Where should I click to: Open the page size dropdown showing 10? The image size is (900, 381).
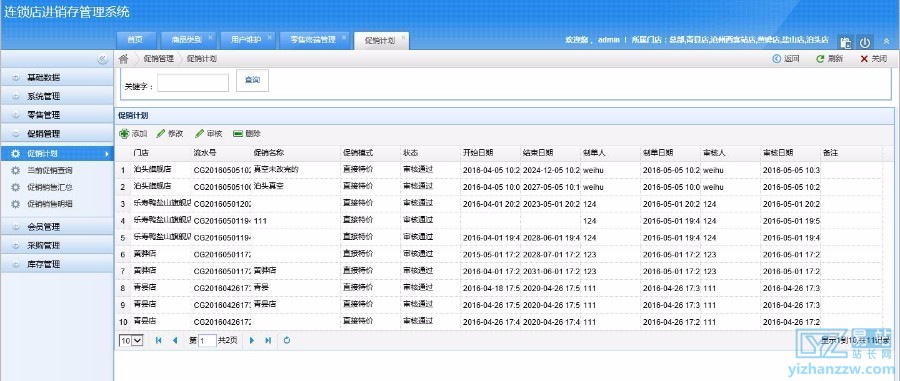[x=131, y=340]
